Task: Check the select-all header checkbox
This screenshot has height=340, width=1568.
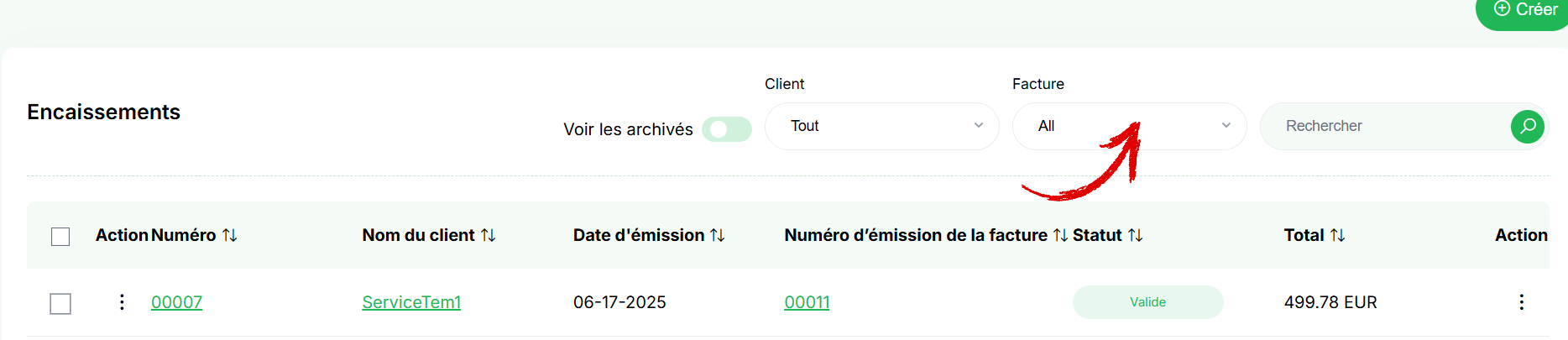Action: tap(60, 237)
